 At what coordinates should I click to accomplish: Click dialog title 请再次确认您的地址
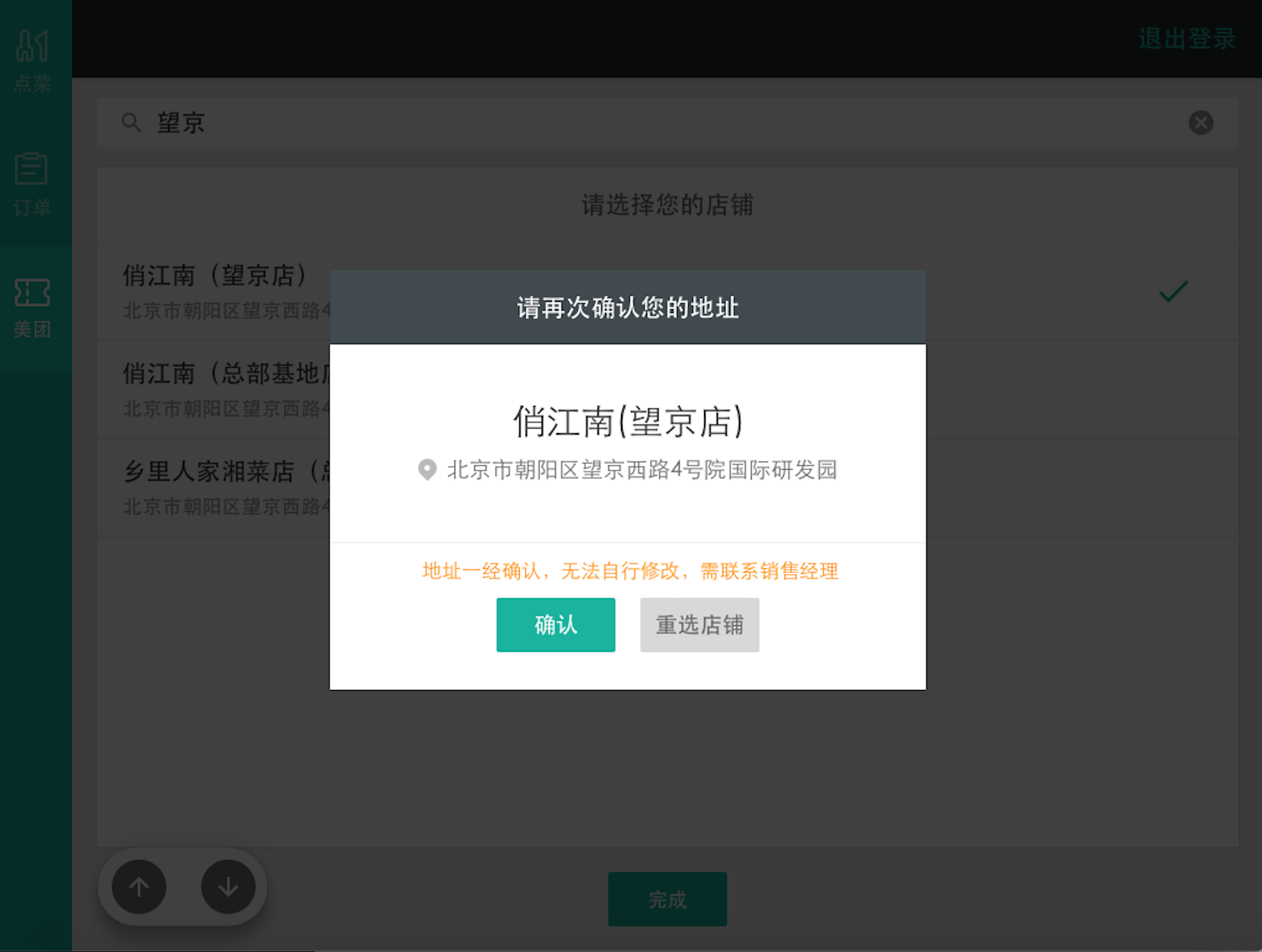coord(628,308)
